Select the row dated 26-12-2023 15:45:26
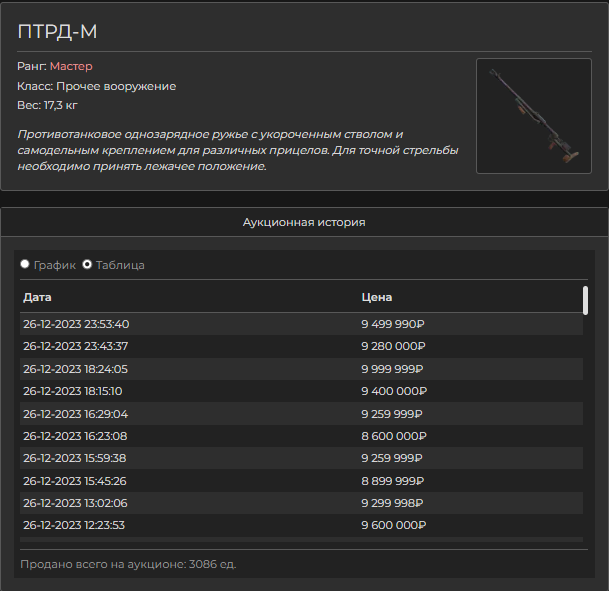Screen dimensions: 609x591 pyautogui.click(x=301, y=481)
